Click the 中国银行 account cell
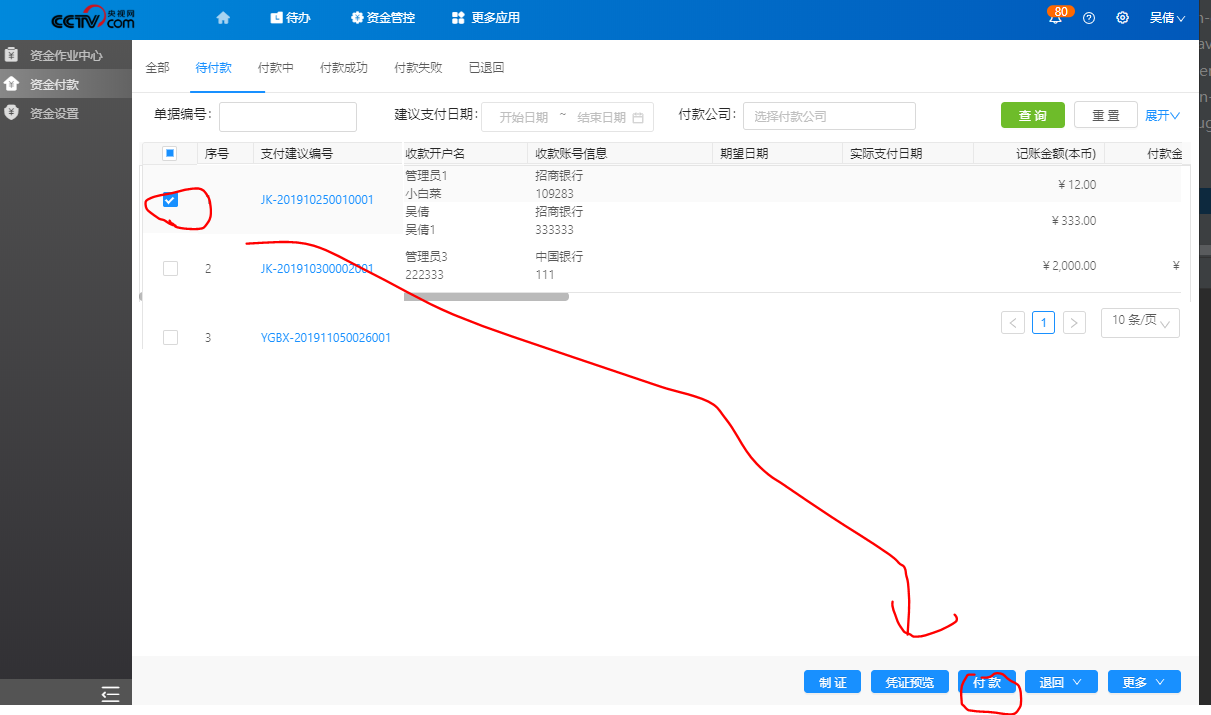Screen dimensions: 1211x715 559,257
